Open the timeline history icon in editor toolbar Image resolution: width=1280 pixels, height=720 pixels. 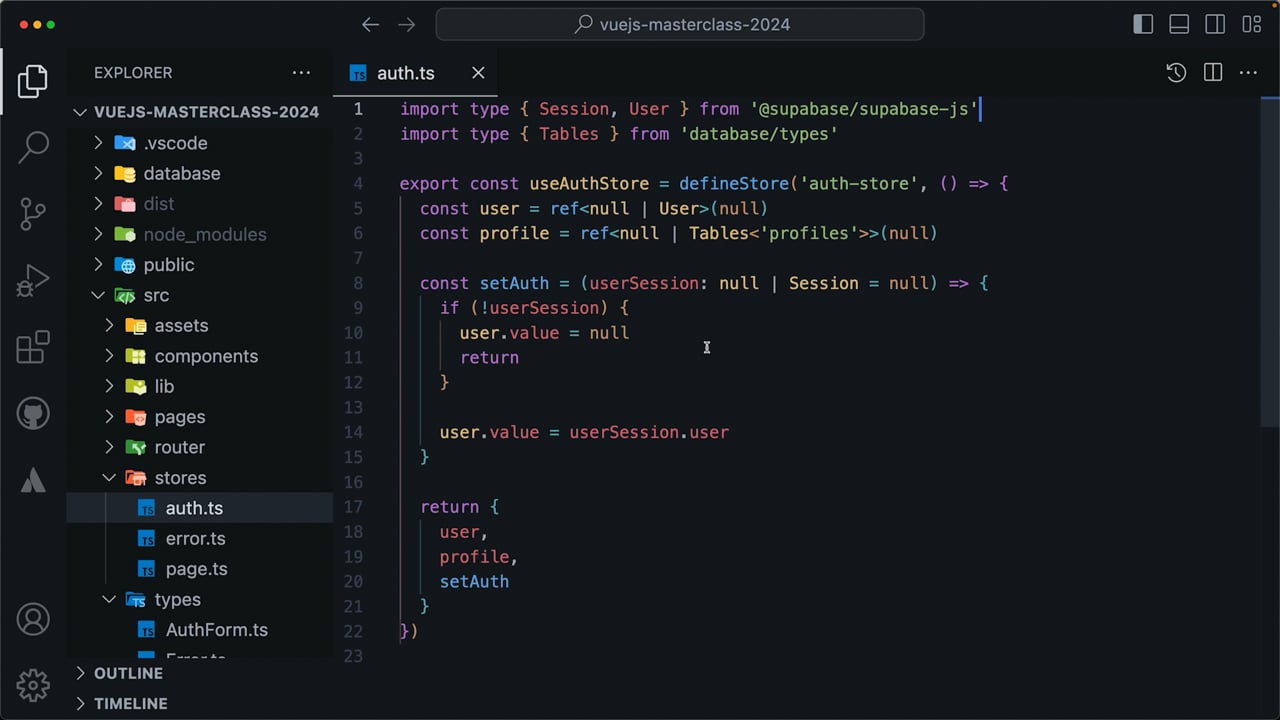click(x=1176, y=72)
